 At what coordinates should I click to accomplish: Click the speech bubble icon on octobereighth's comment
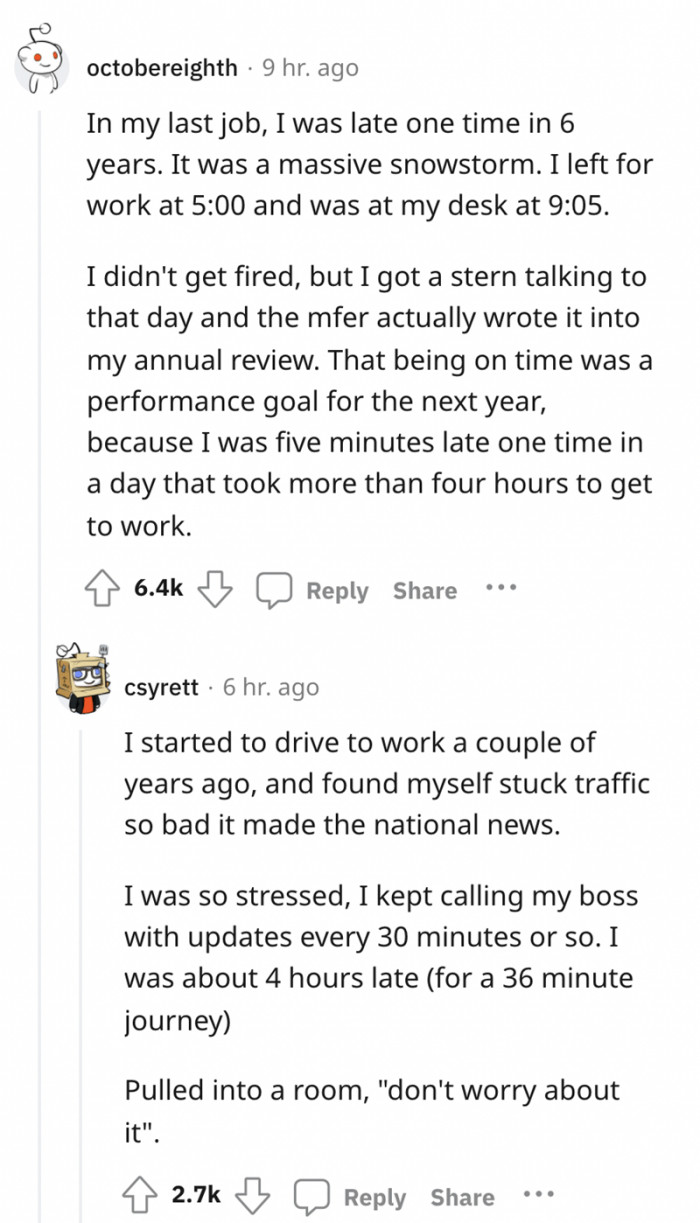[274, 588]
